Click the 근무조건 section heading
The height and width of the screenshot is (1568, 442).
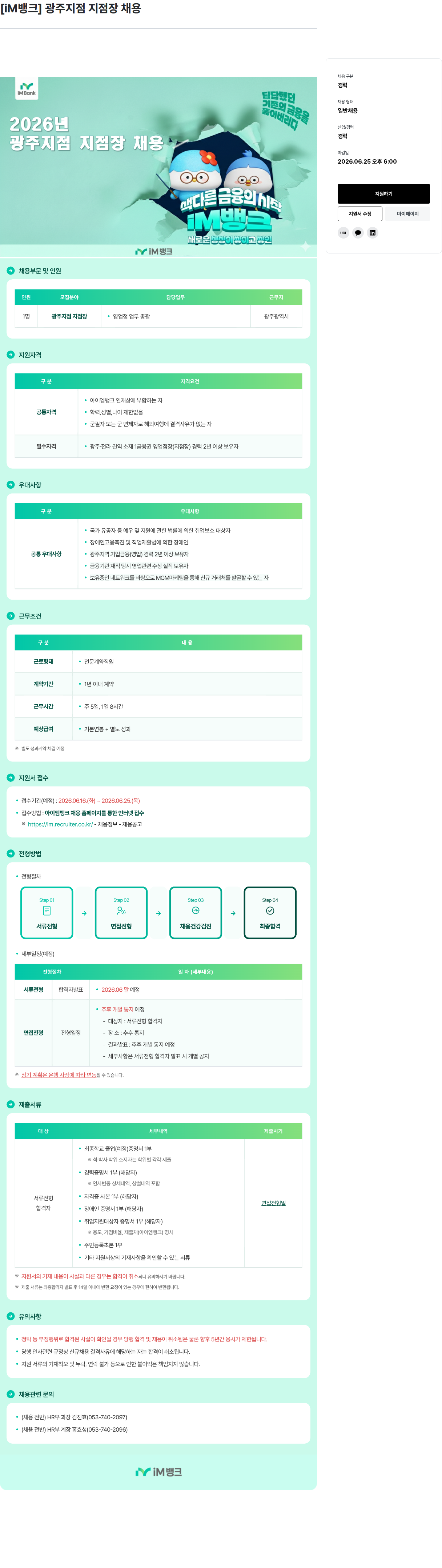pyautogui.click(x=30, y=616)
